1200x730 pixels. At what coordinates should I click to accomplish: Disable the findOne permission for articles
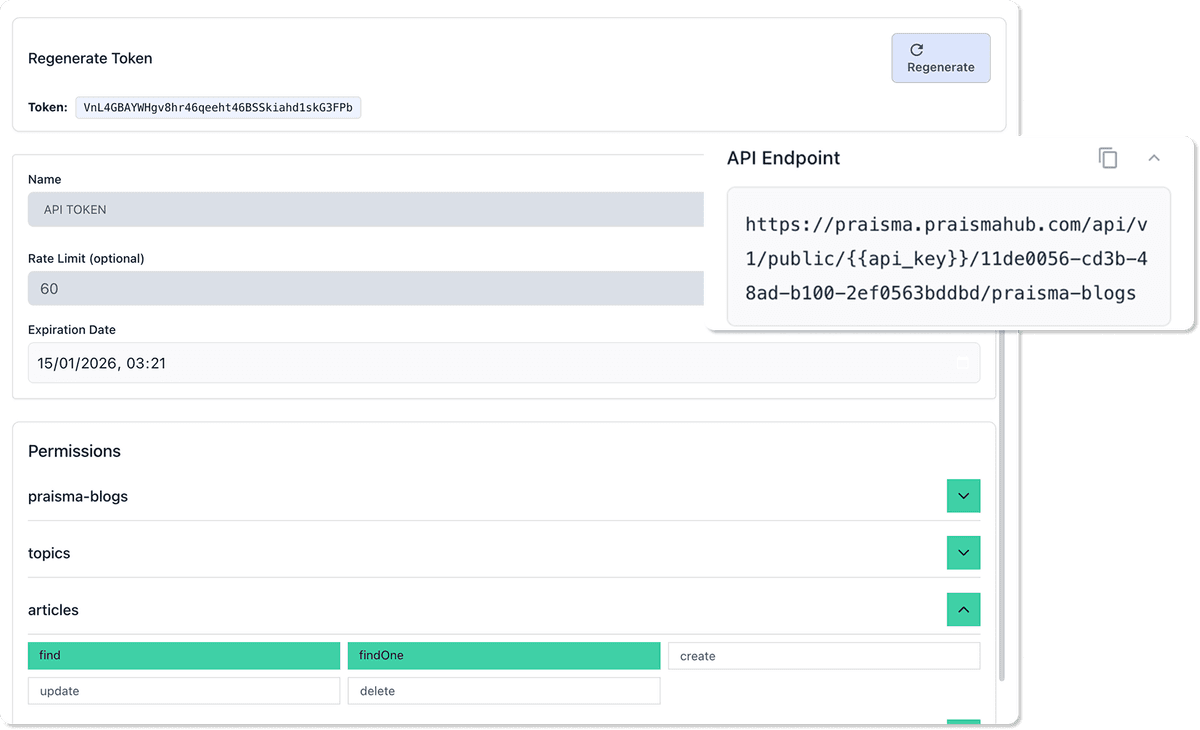[x=503, y=655]
